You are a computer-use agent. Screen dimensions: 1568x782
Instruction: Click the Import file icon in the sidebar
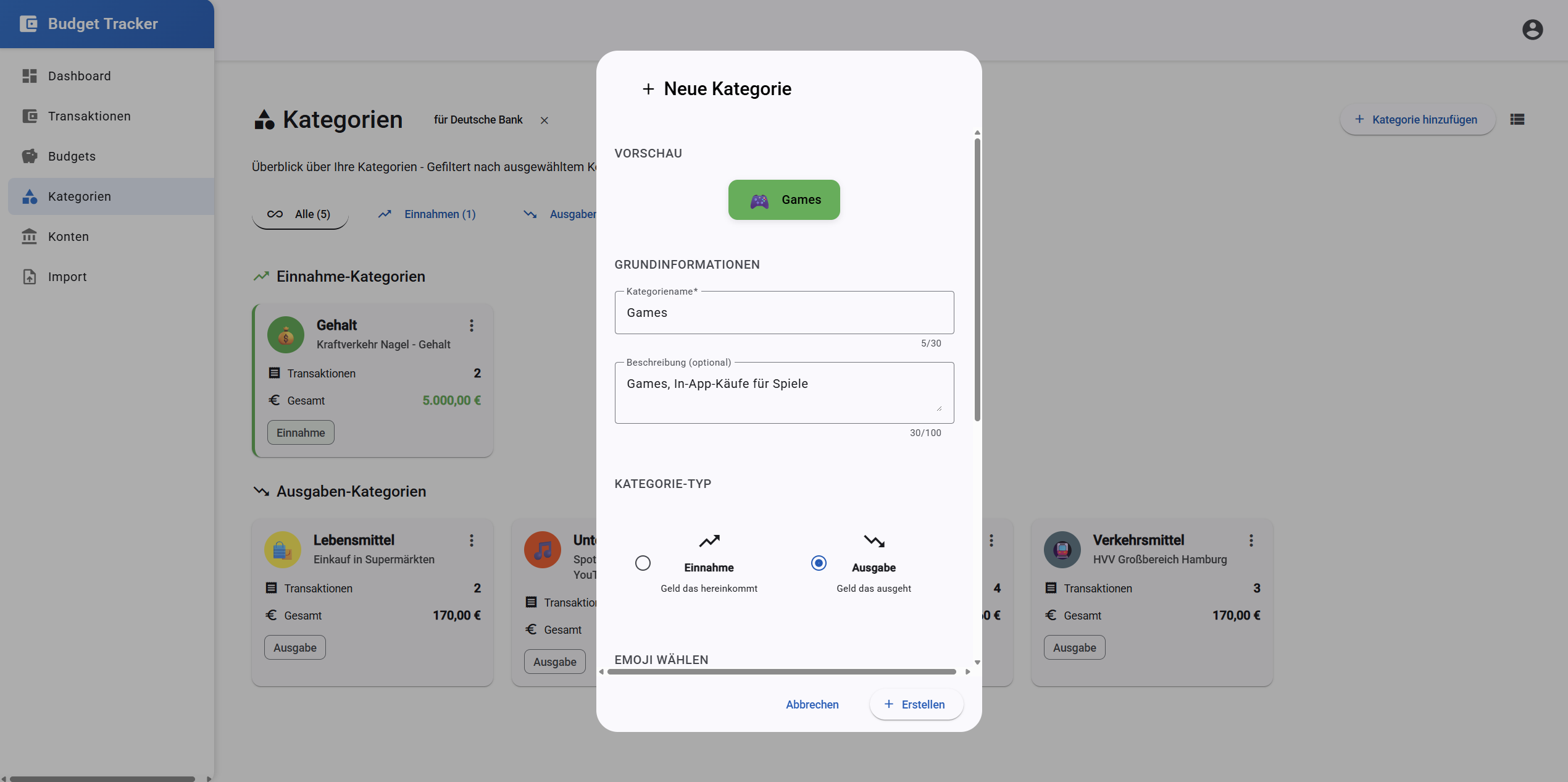[30, 277]
